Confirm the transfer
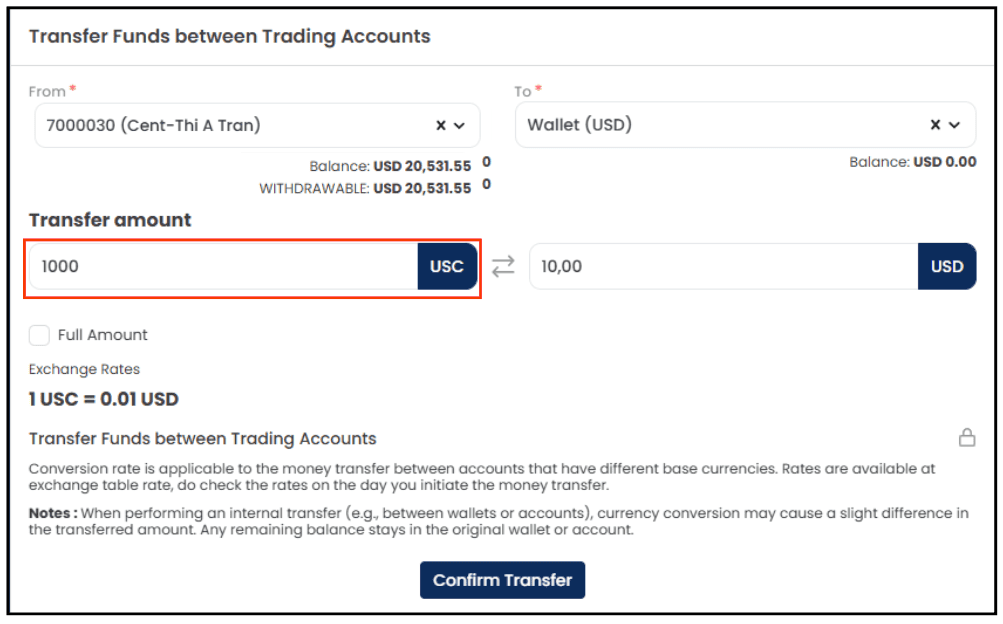1003x624 pixels. [502, 580]
